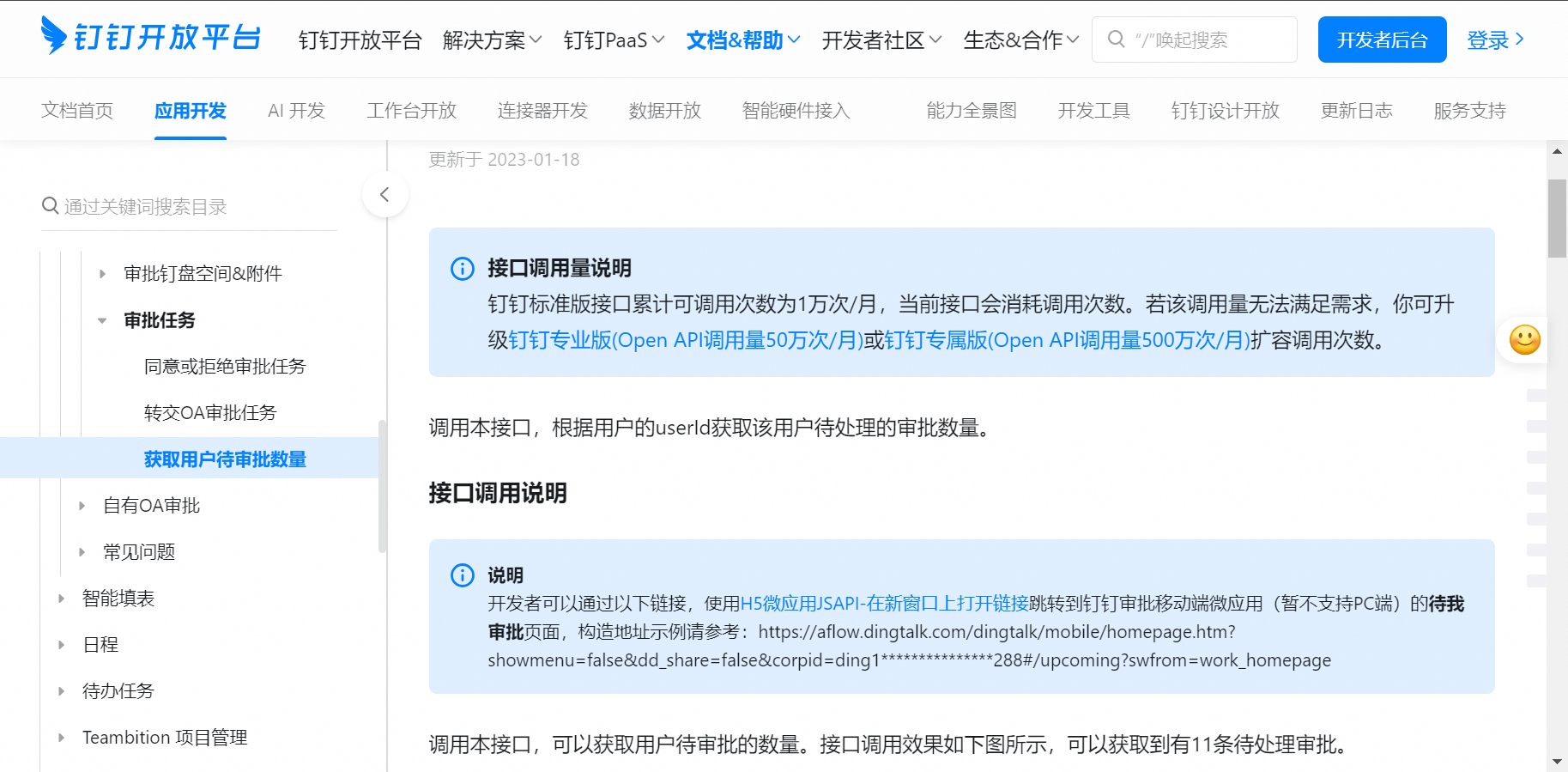This screenshot has width=1568, height=772.
Task: Focus the 通过关键词搜索目录 sidebar search field
Action: [x=189, y=207]
